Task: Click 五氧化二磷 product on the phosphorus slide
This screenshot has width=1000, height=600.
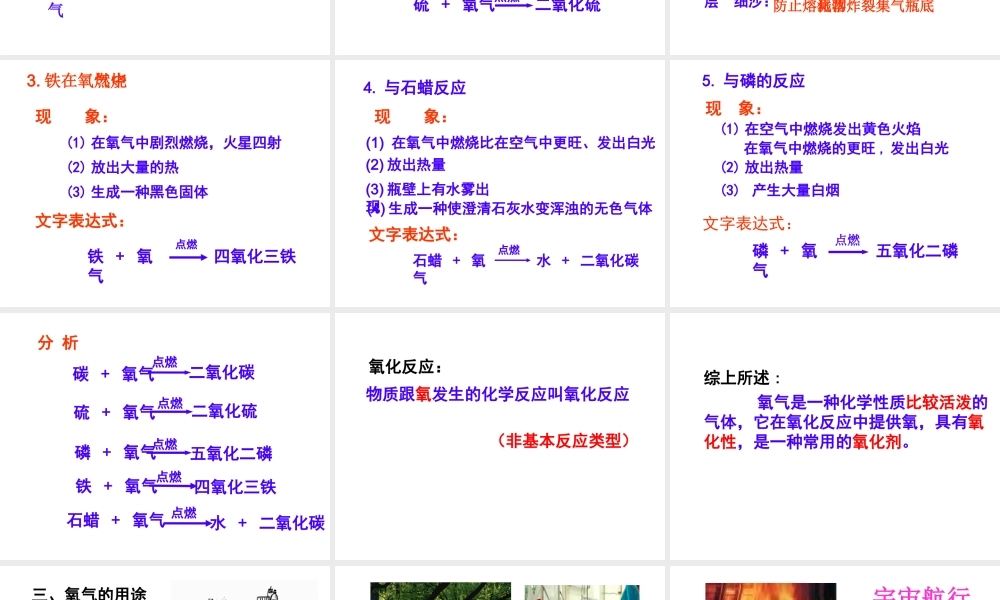Action: [x=917, y=251]
